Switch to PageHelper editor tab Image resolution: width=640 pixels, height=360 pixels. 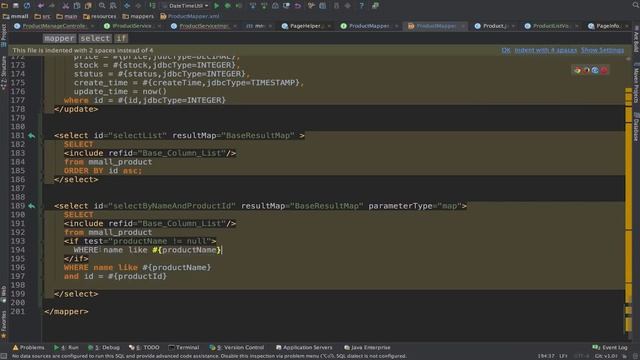tap(302, 26)
